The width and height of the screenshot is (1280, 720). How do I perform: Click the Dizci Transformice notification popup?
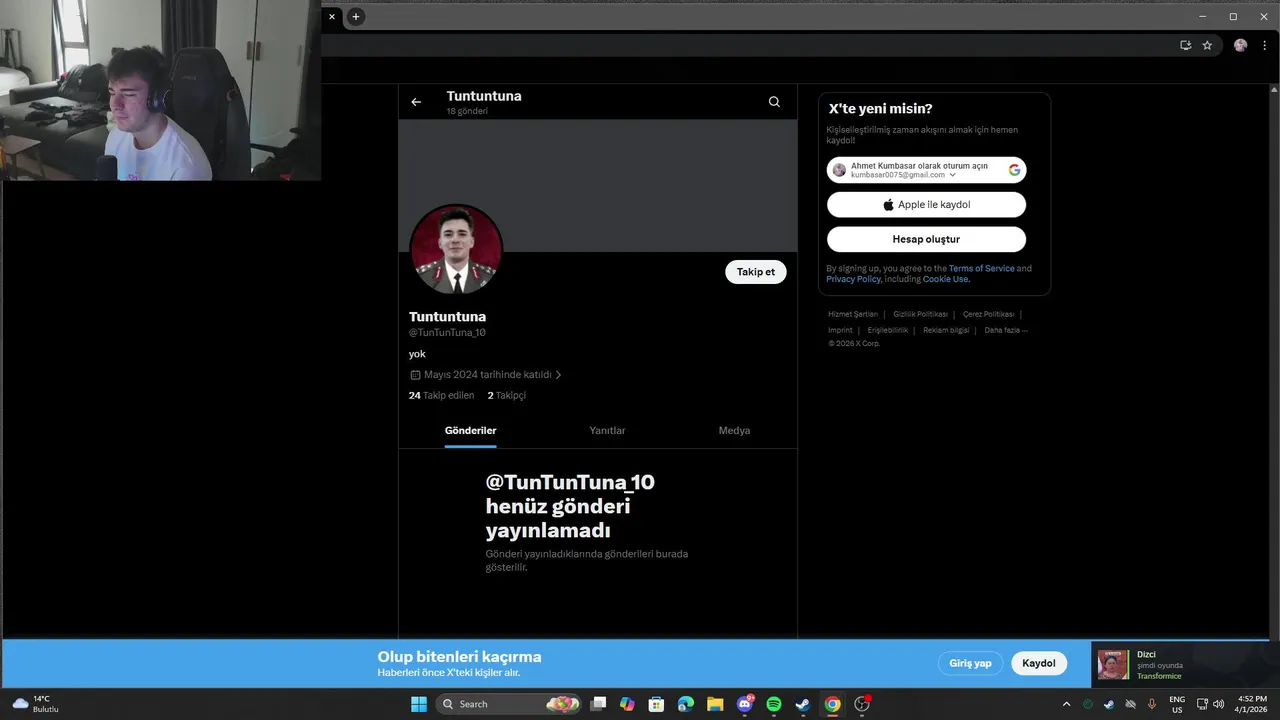1185,665
